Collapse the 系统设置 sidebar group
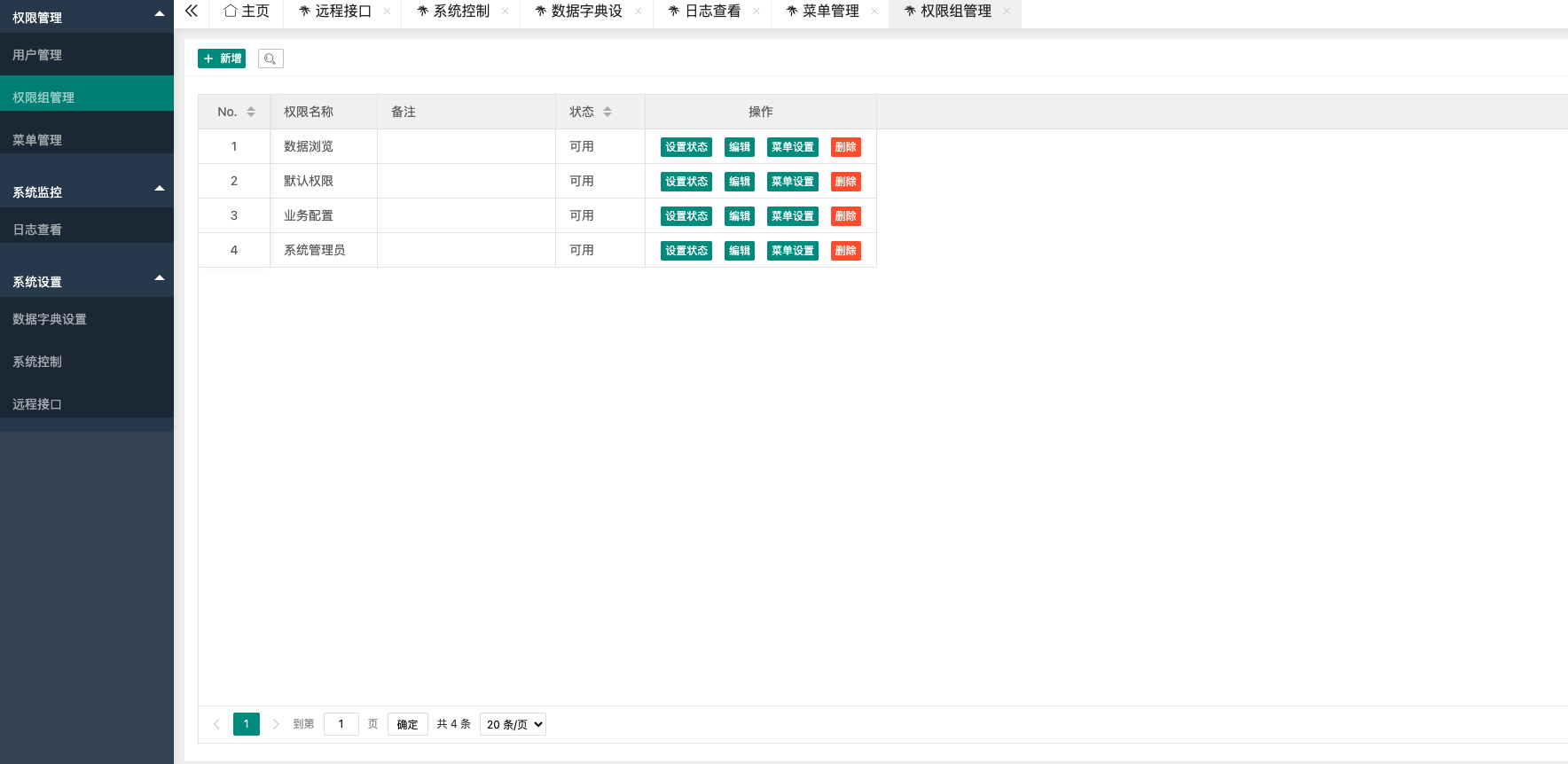The width and height of the screenshot is (1568, 764). 160,278
